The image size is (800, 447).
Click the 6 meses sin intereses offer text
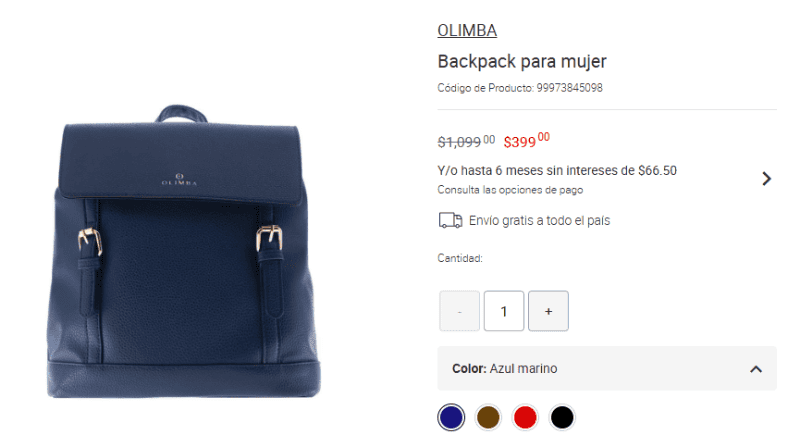pos(557,170)
